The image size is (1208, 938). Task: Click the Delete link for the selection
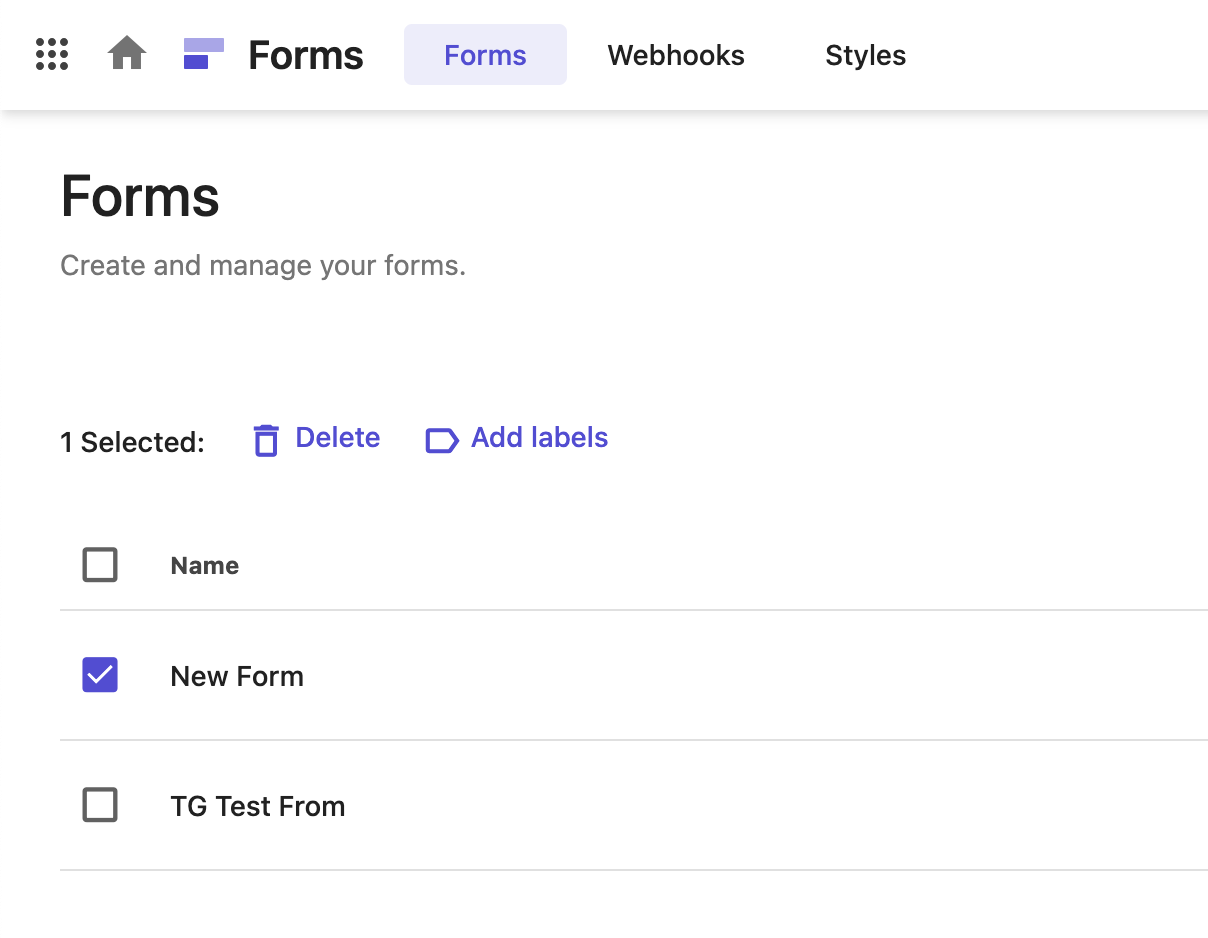(338, 438)
